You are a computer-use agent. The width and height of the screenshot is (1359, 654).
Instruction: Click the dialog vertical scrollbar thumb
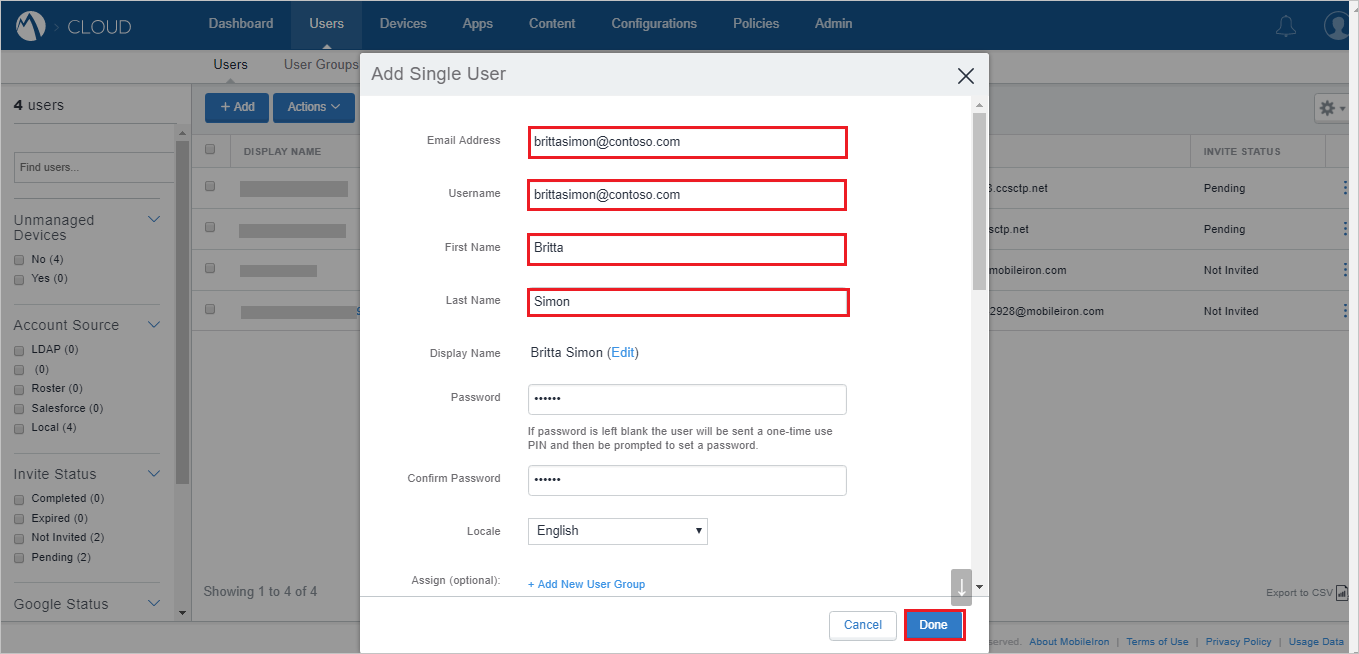coord(979,202)
